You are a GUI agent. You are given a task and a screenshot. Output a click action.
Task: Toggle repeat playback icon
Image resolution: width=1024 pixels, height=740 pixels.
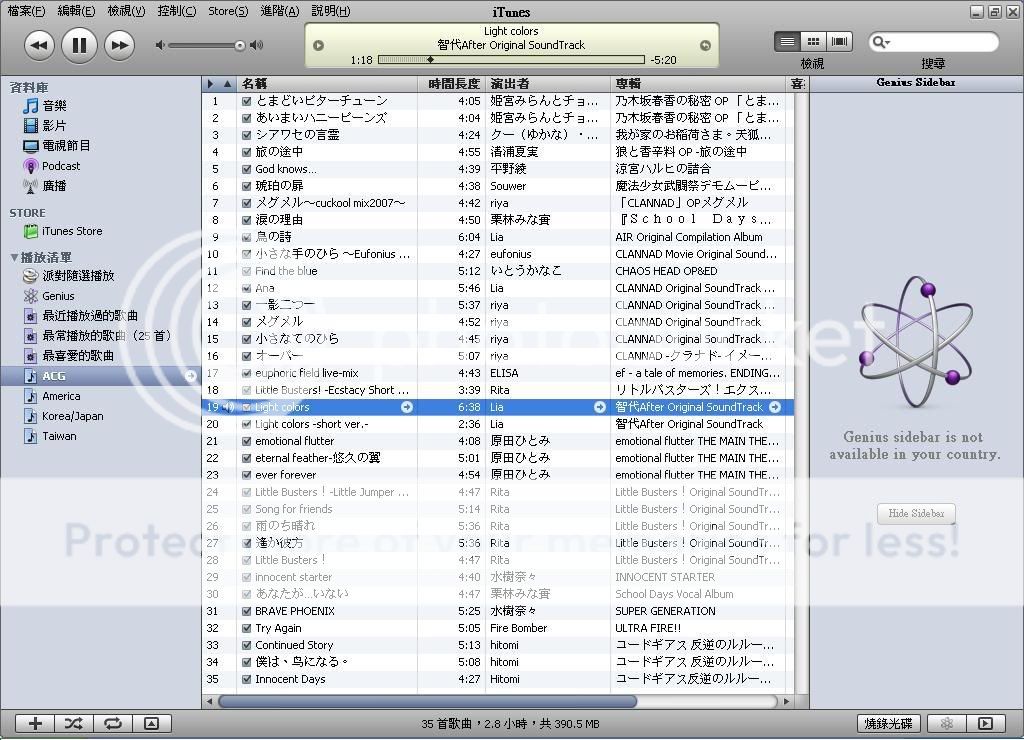112,723
